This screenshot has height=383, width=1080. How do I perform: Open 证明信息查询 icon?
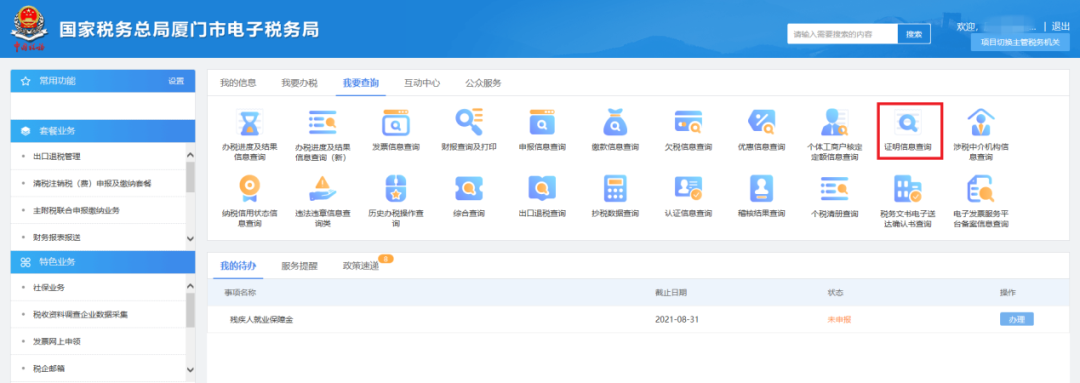coord(908,123)
